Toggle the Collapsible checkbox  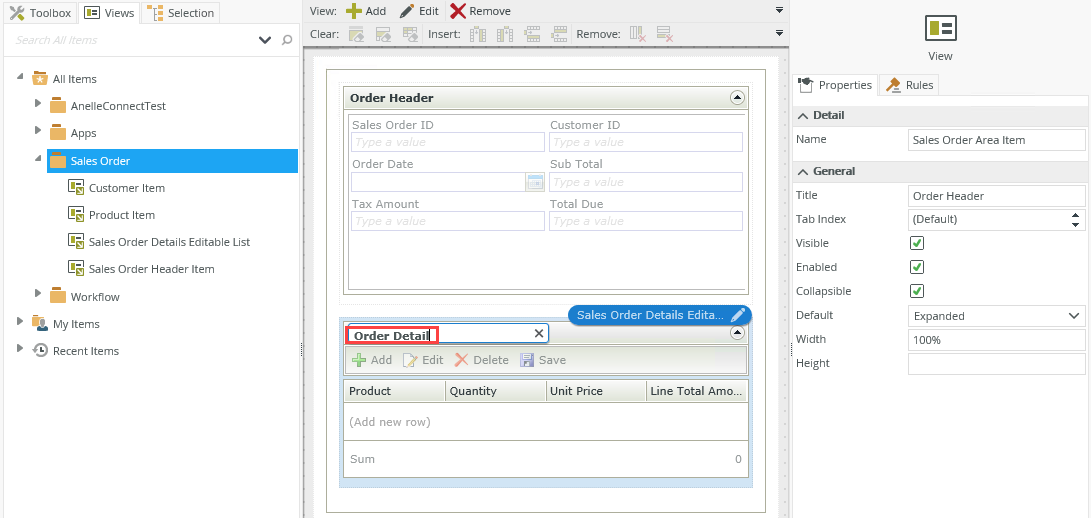916,291
